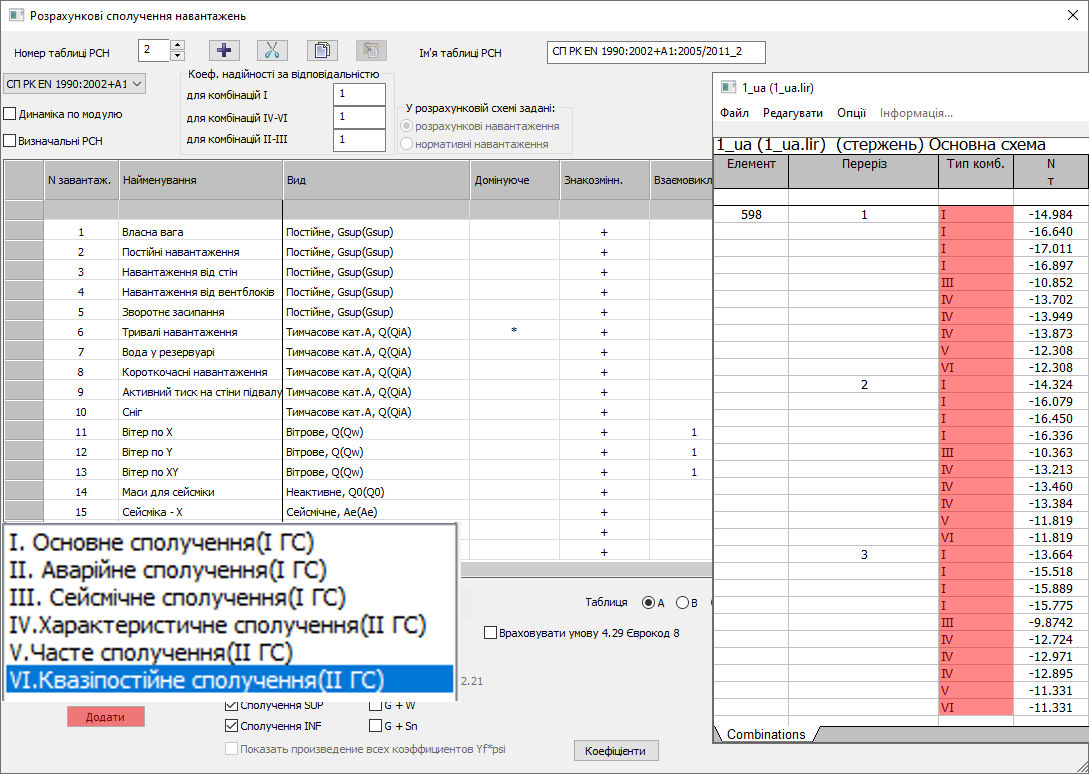Tick the Визначальні РСН checkbox
This screenshot has height=774, width=1089.
[11, 141]
